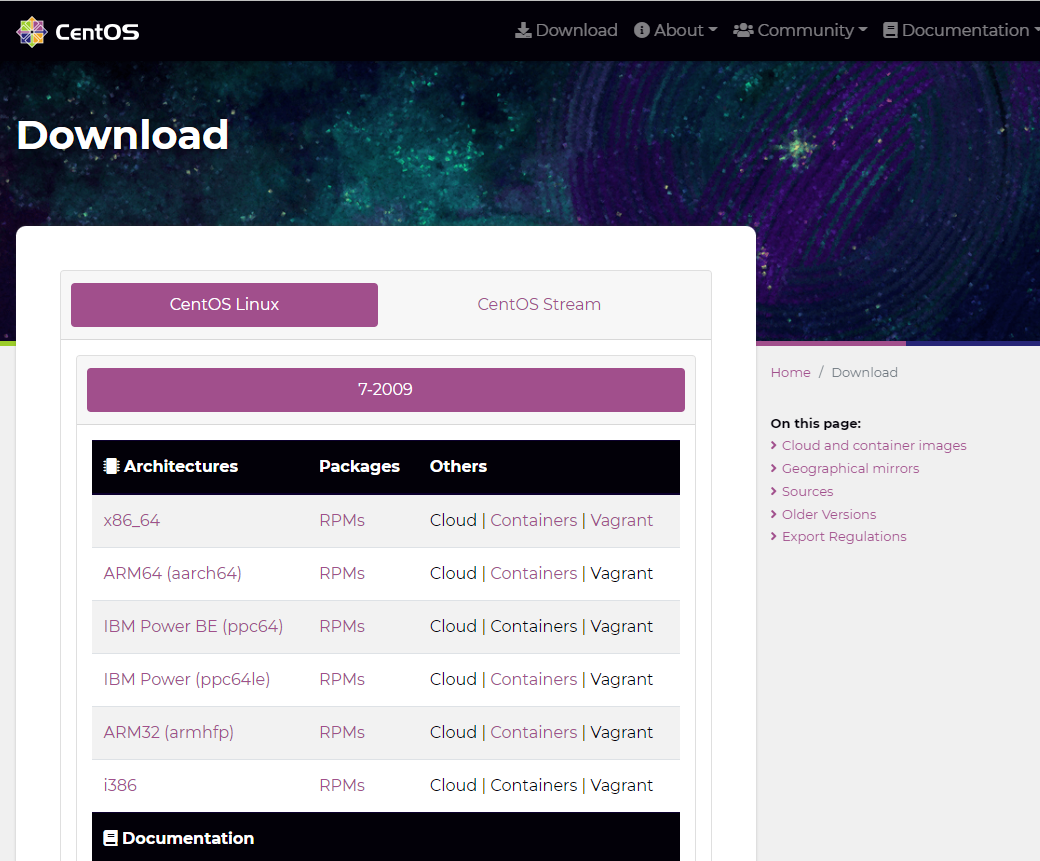Click chevron icon beside Older Versions
The image size is (1040, 861).
pyautogui.click(x=773, y=514)
